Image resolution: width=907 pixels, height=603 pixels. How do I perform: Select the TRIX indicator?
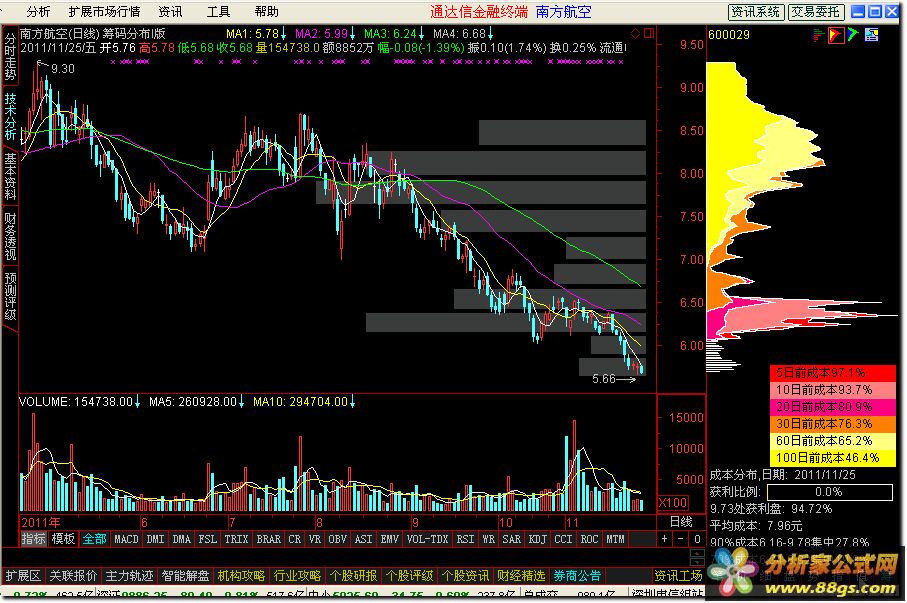236,539
